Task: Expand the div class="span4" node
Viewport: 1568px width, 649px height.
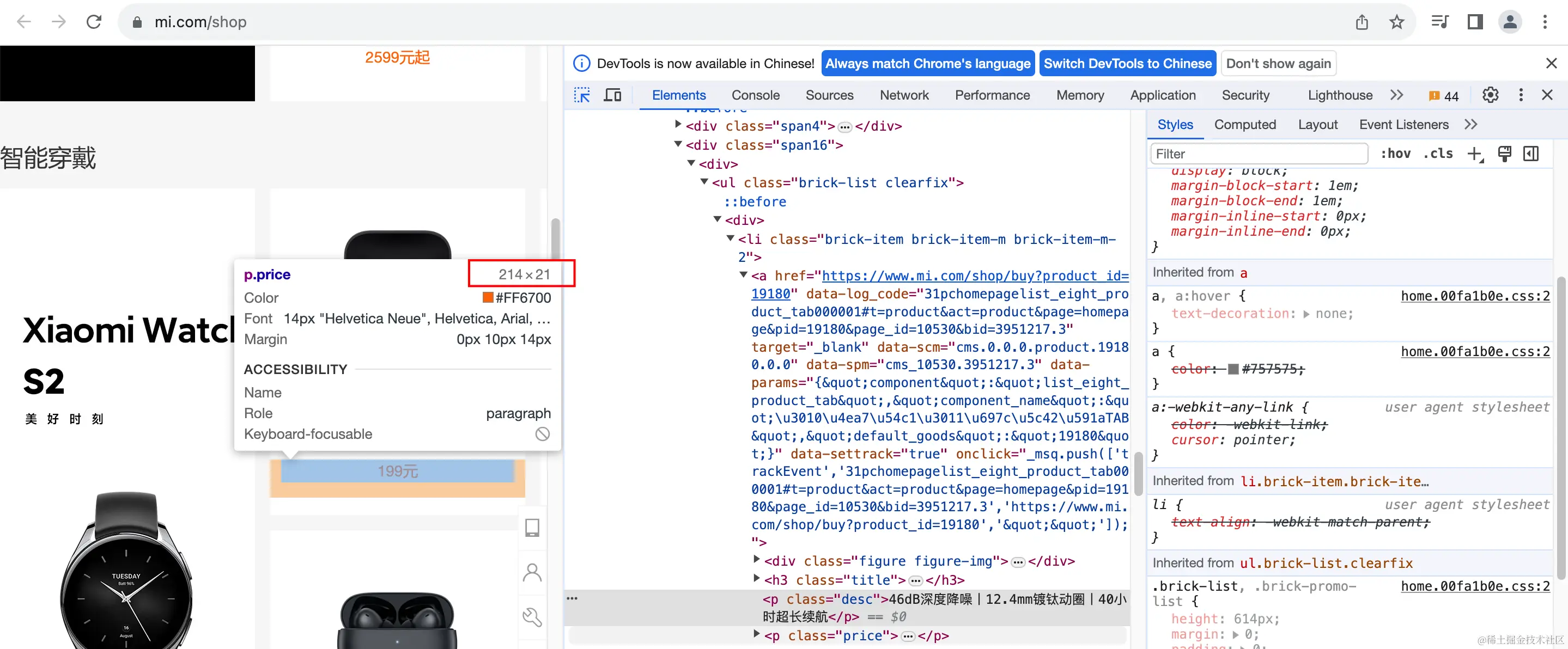Action: (x=678, y=125)
